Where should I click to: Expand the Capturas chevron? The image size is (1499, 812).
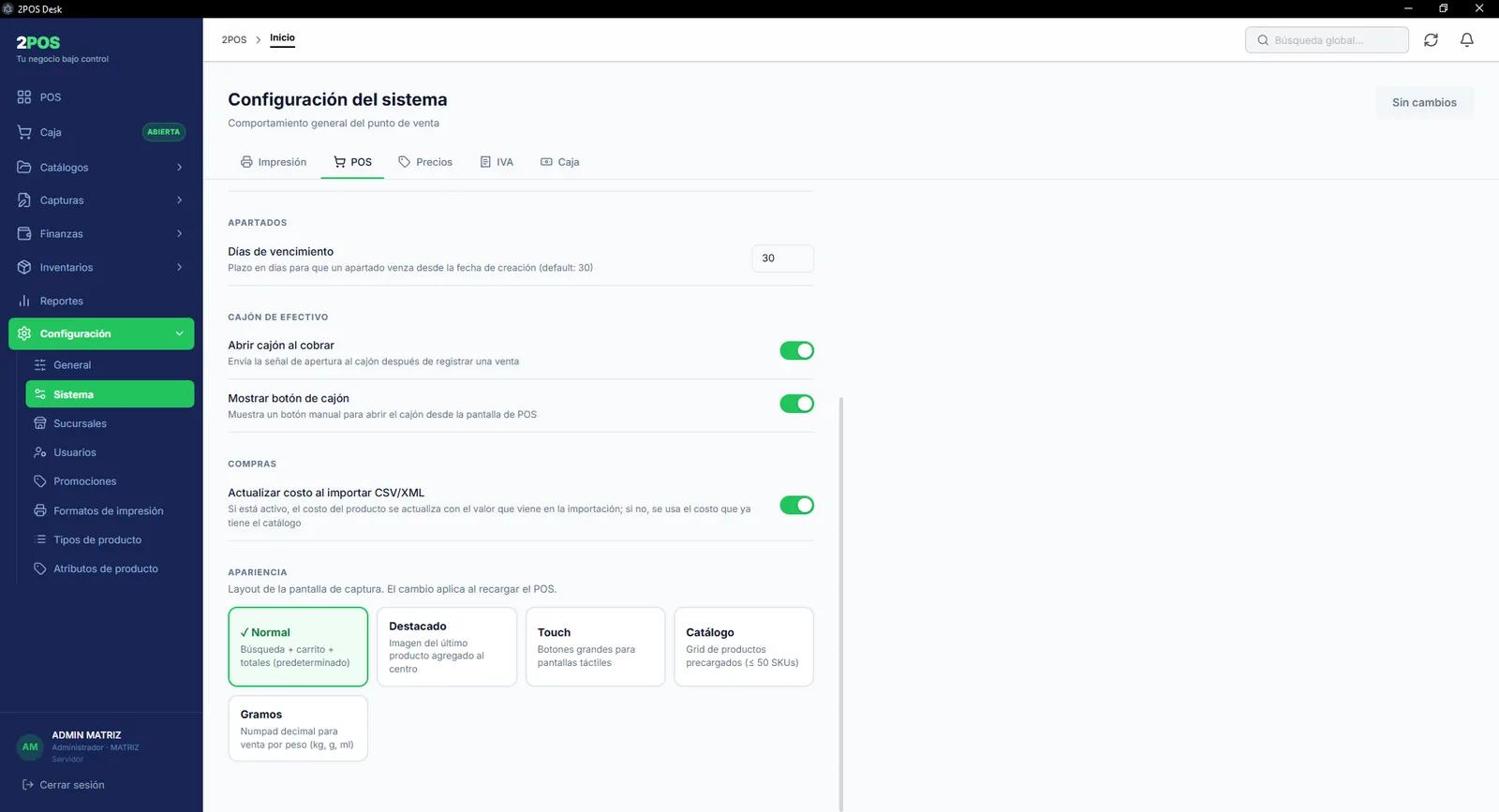tap(179, 200)
